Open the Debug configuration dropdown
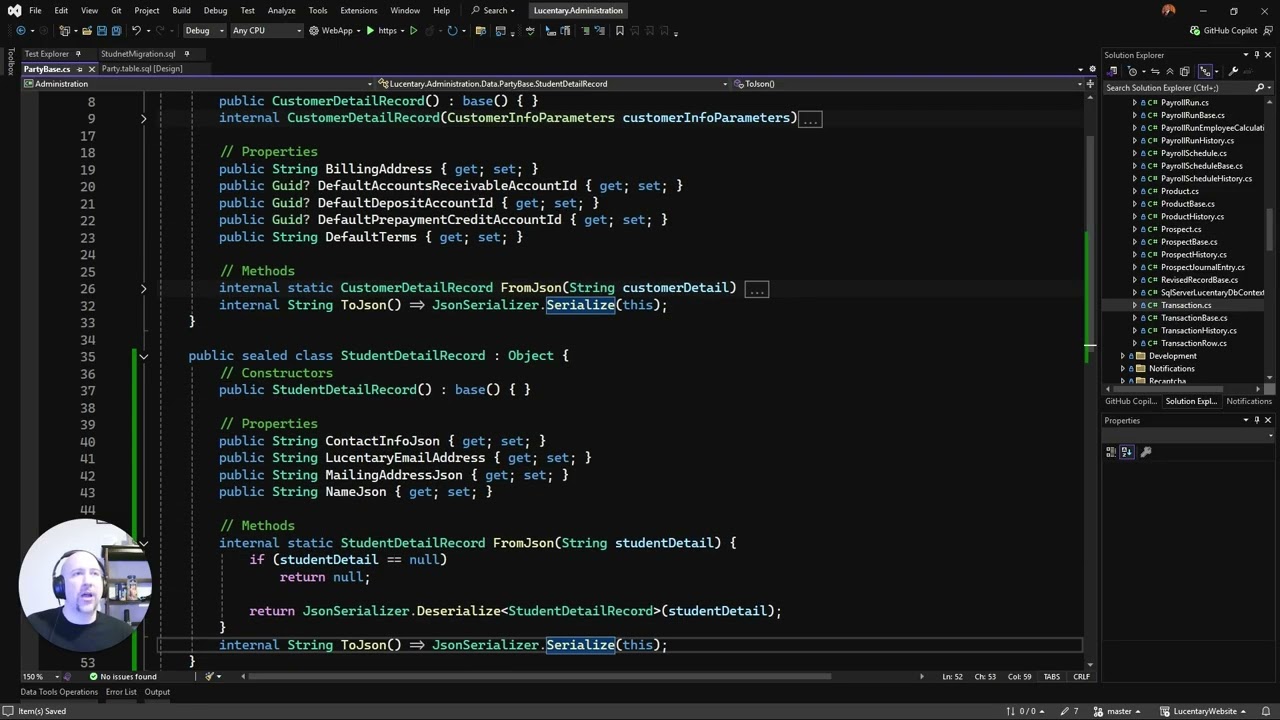 204,31
